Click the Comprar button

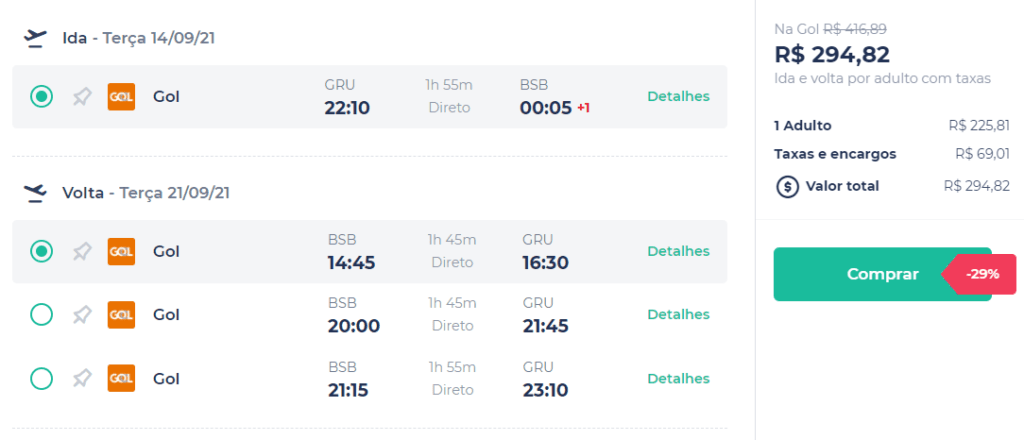coord(882,274)
